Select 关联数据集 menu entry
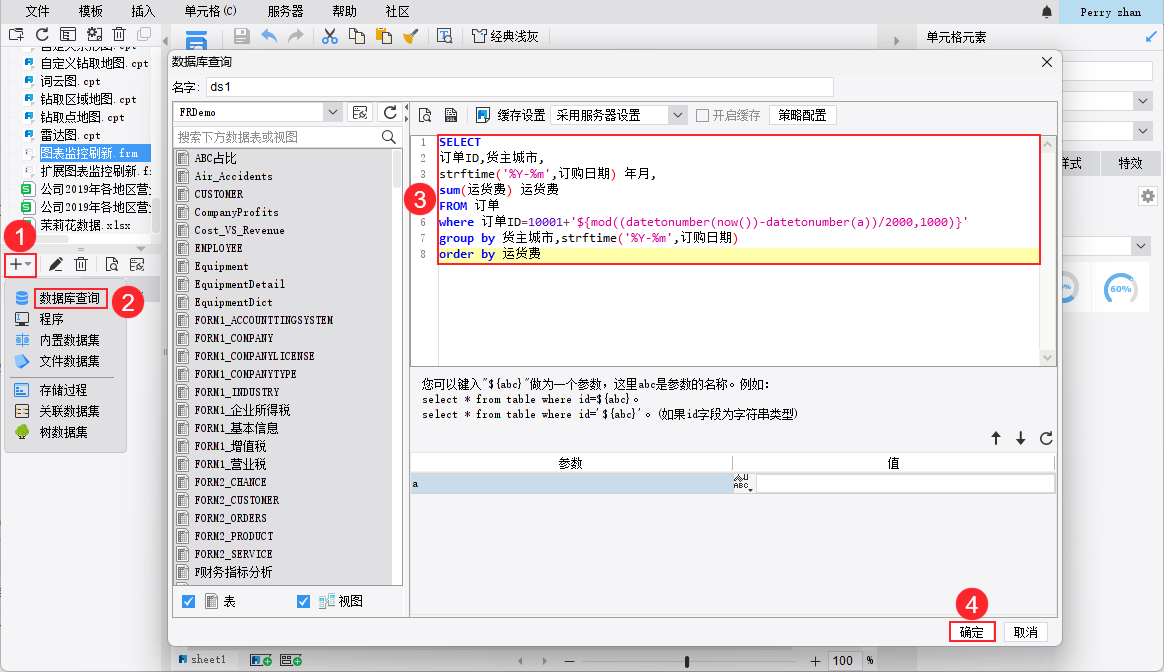 (x=70, y=411)
